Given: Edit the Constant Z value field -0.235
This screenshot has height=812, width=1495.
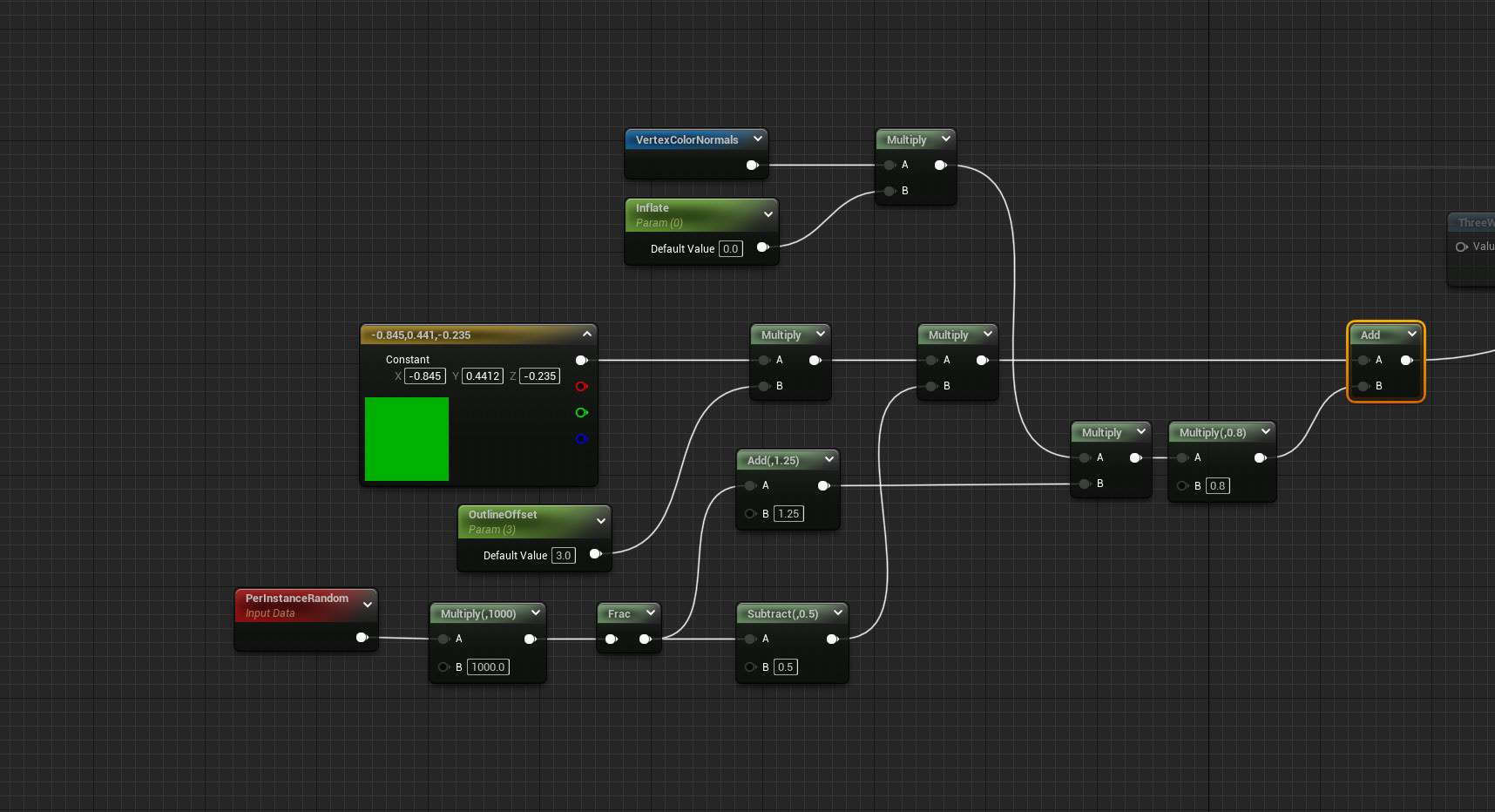Looking at the screenshot, I should point(540,376).
